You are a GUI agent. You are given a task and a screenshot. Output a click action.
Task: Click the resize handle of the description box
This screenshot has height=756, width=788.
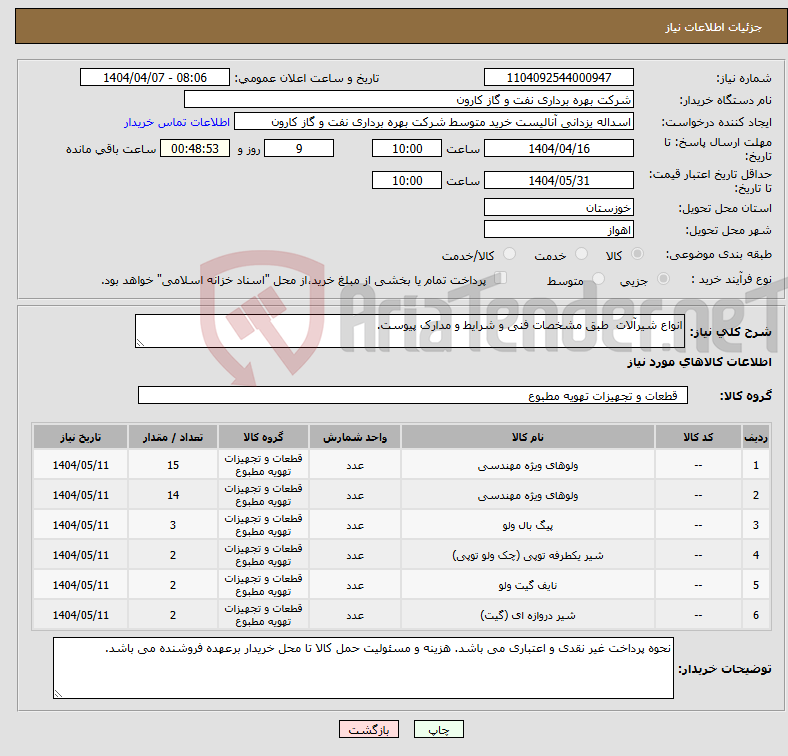(x=140, y=343)
